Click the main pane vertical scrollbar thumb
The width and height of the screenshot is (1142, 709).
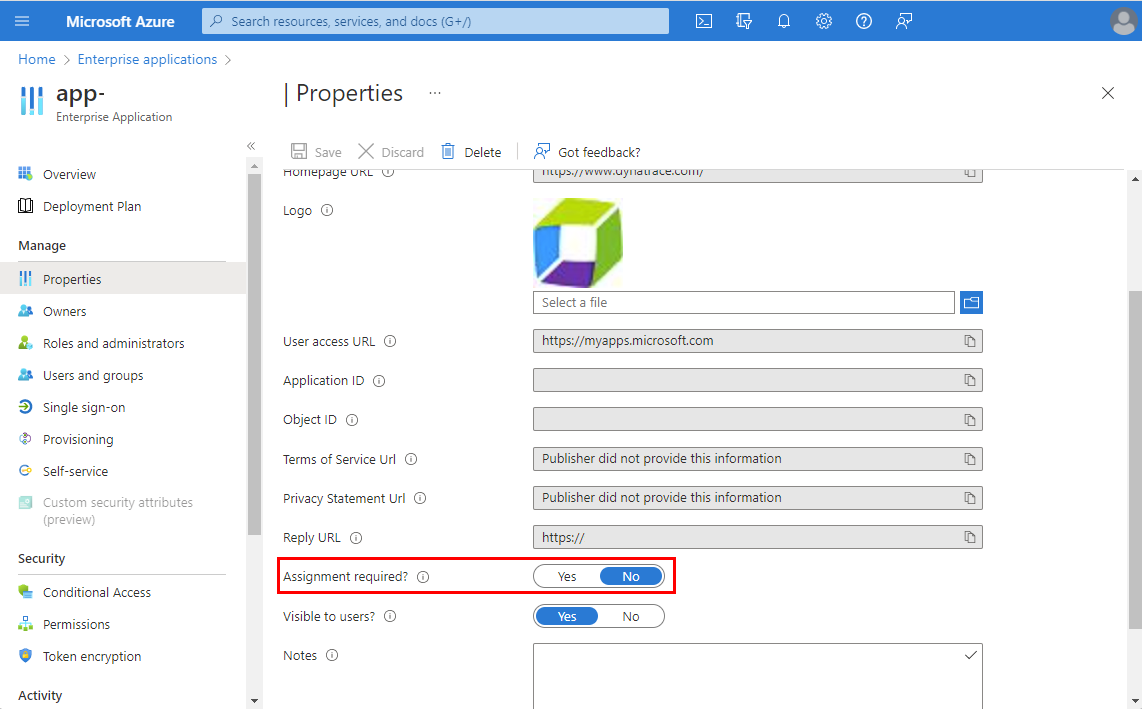1135,459
